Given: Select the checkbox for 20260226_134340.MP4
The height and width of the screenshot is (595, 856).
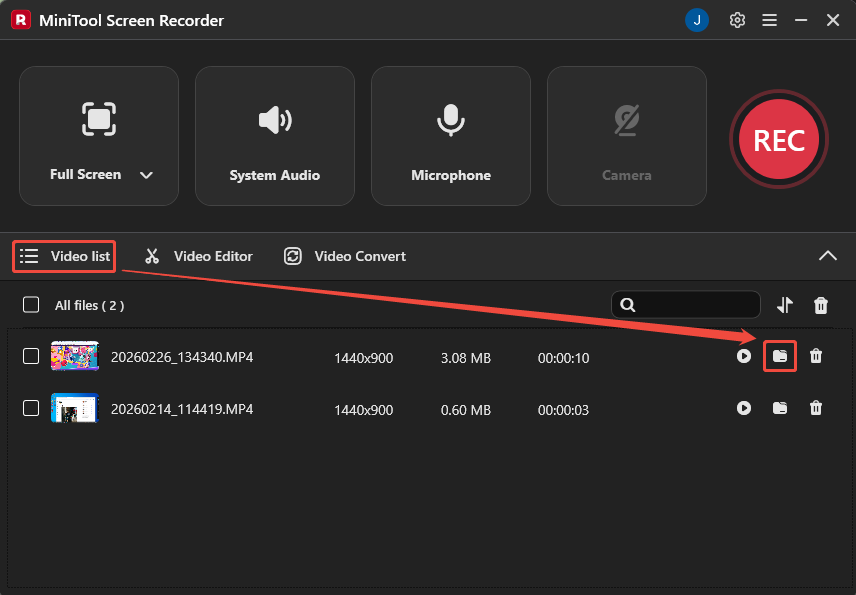Looking at the screenshot, I should click(30, 356).
